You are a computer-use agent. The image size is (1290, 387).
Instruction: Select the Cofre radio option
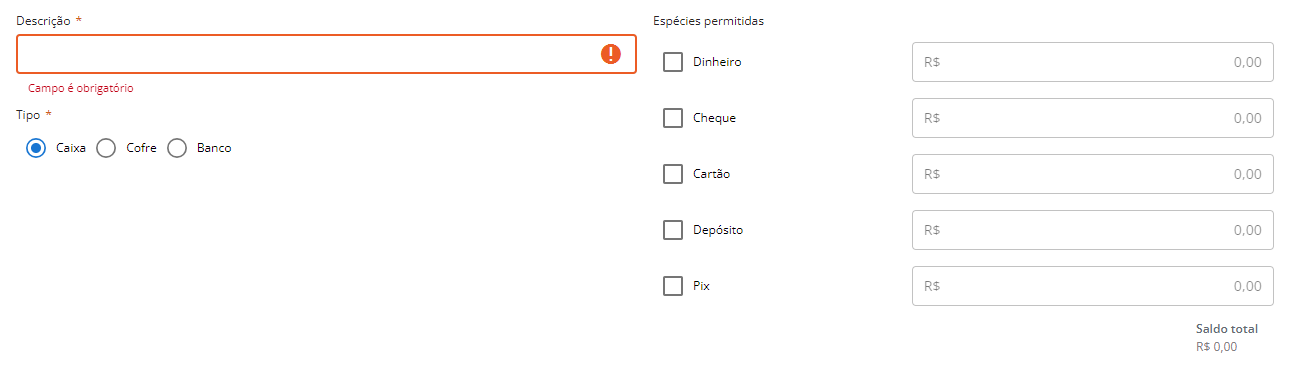pyautogui.click(x=107, y=148)
